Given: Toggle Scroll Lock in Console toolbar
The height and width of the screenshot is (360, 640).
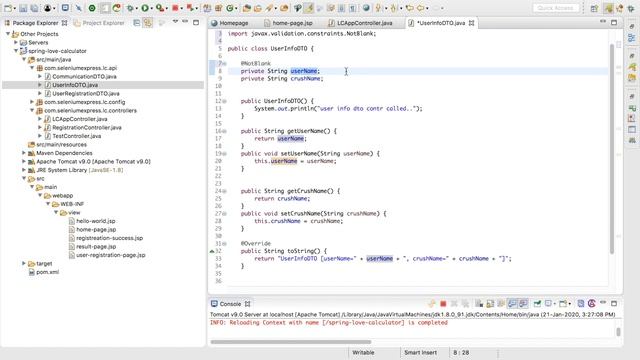Looking at the screenshot, I should click(x=490, y=304).
